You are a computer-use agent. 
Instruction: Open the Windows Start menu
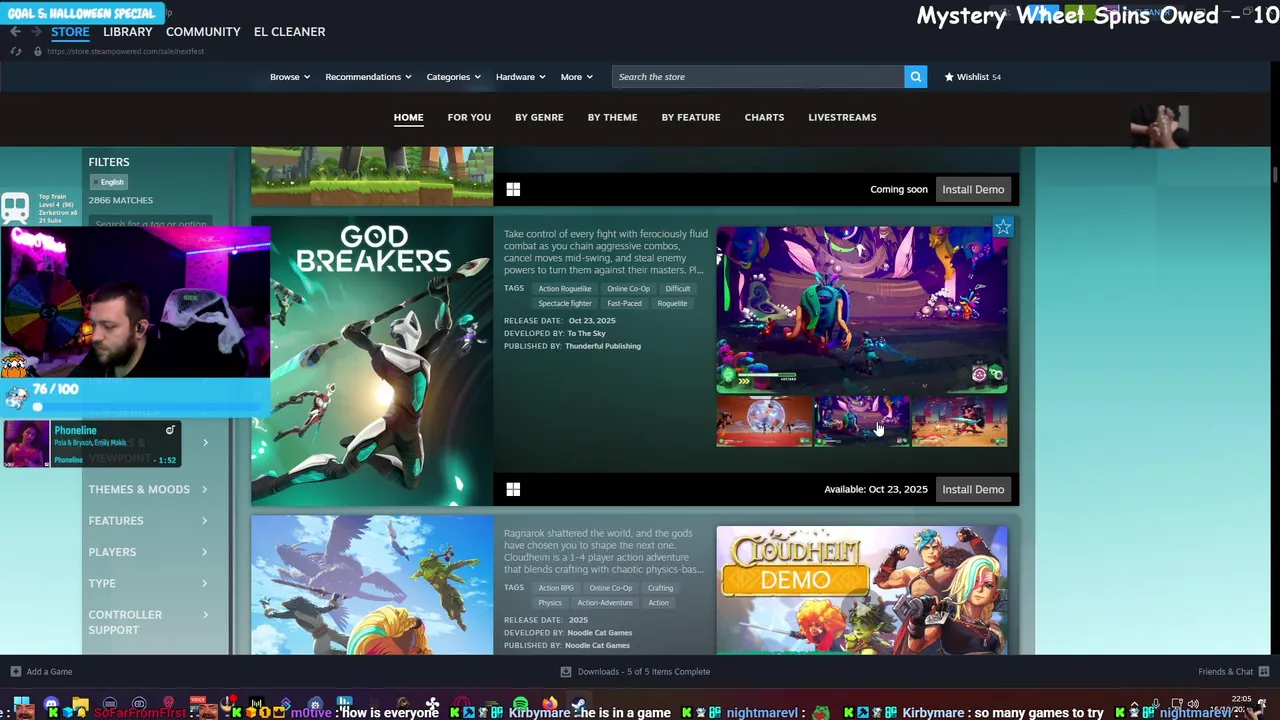point(21,705)
